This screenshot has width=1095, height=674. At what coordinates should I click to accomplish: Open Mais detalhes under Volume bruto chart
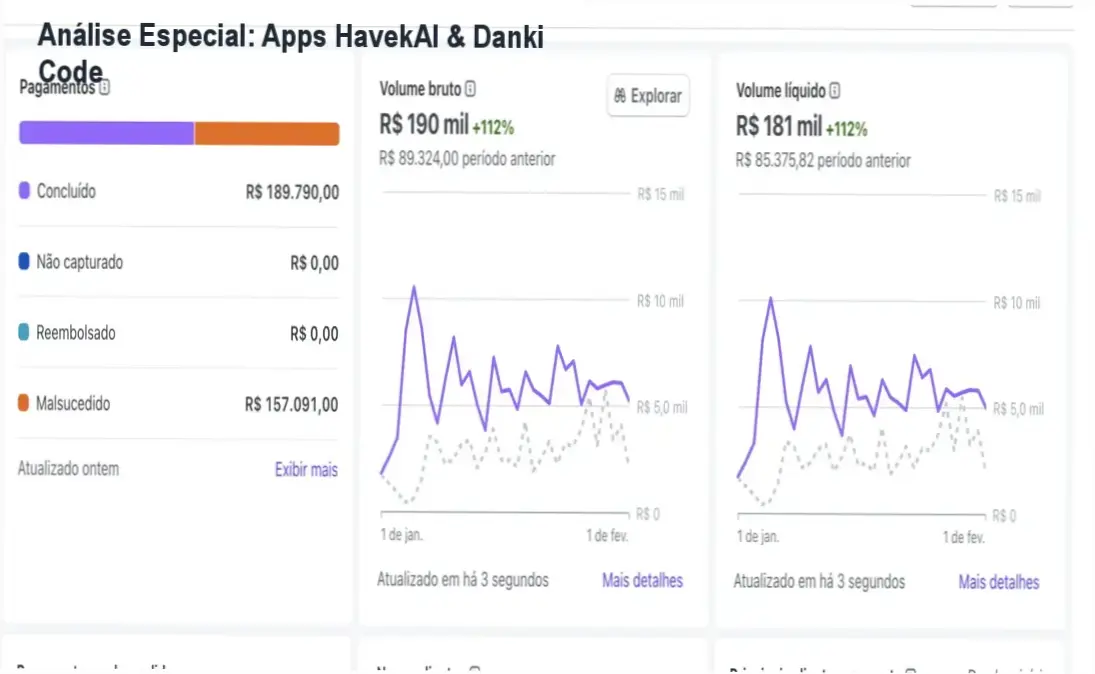(x=642, y=580)
